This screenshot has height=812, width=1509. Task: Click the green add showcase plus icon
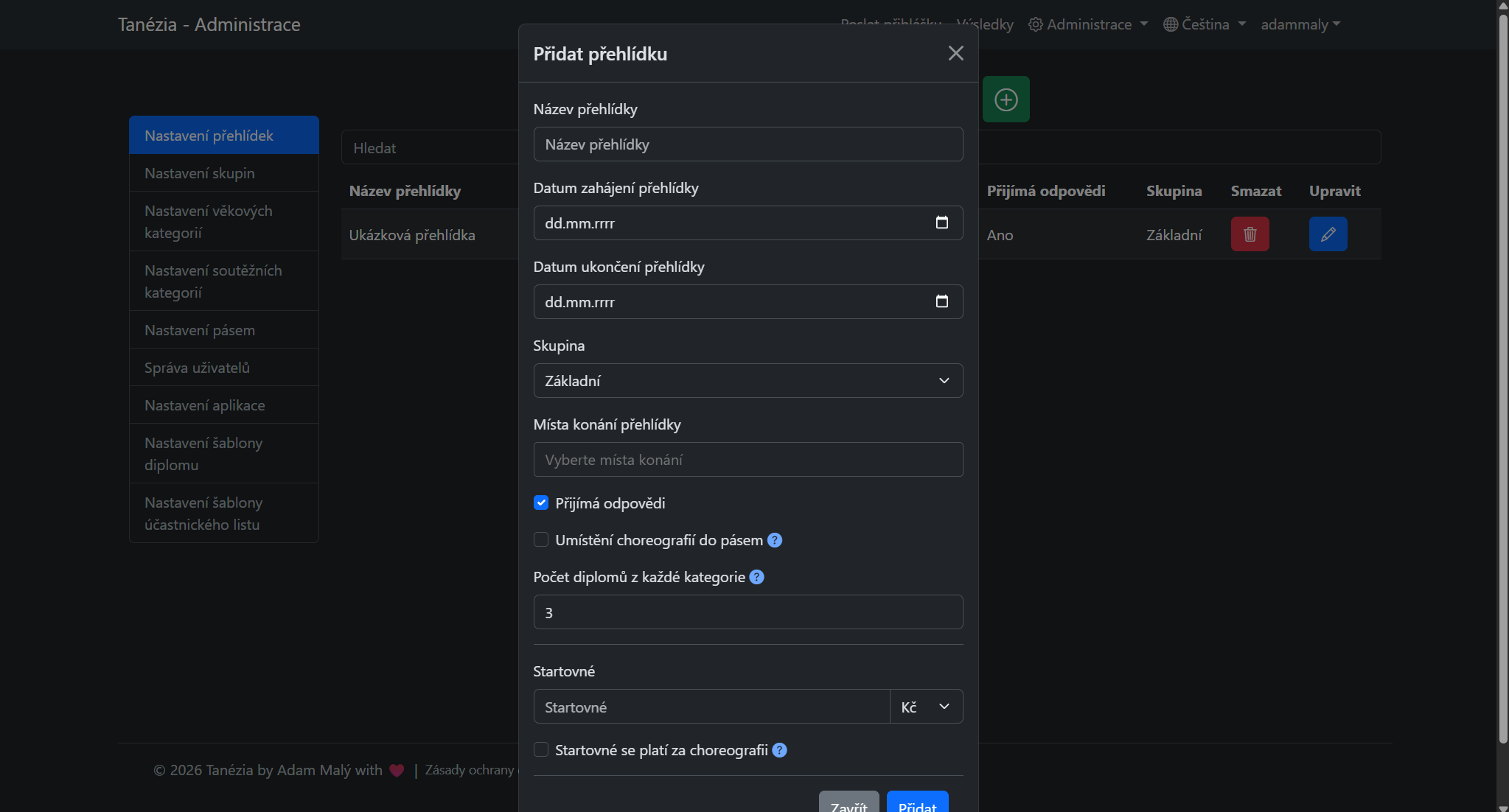point(1006,99)
